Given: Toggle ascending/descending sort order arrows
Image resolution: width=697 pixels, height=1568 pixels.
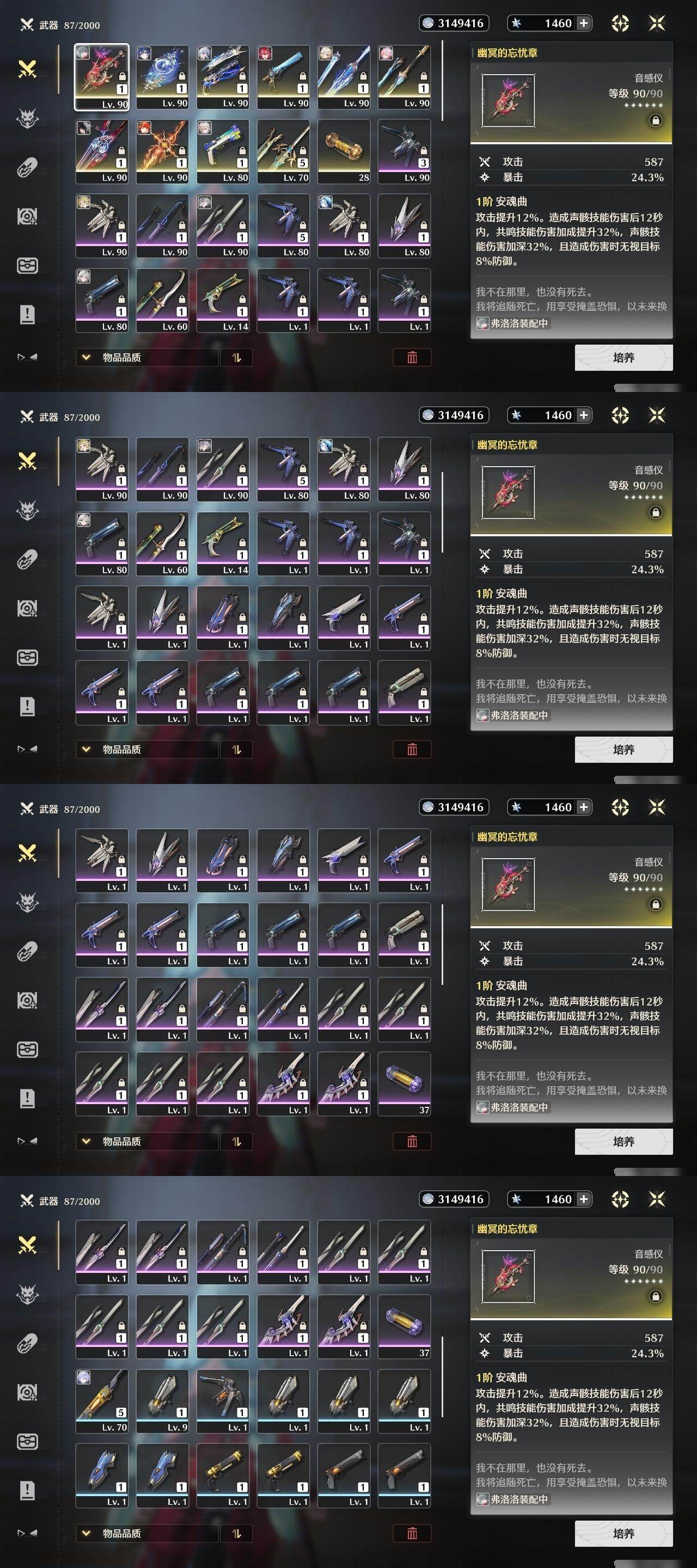Looking at the screenshot, I should (x=237, y=357).
